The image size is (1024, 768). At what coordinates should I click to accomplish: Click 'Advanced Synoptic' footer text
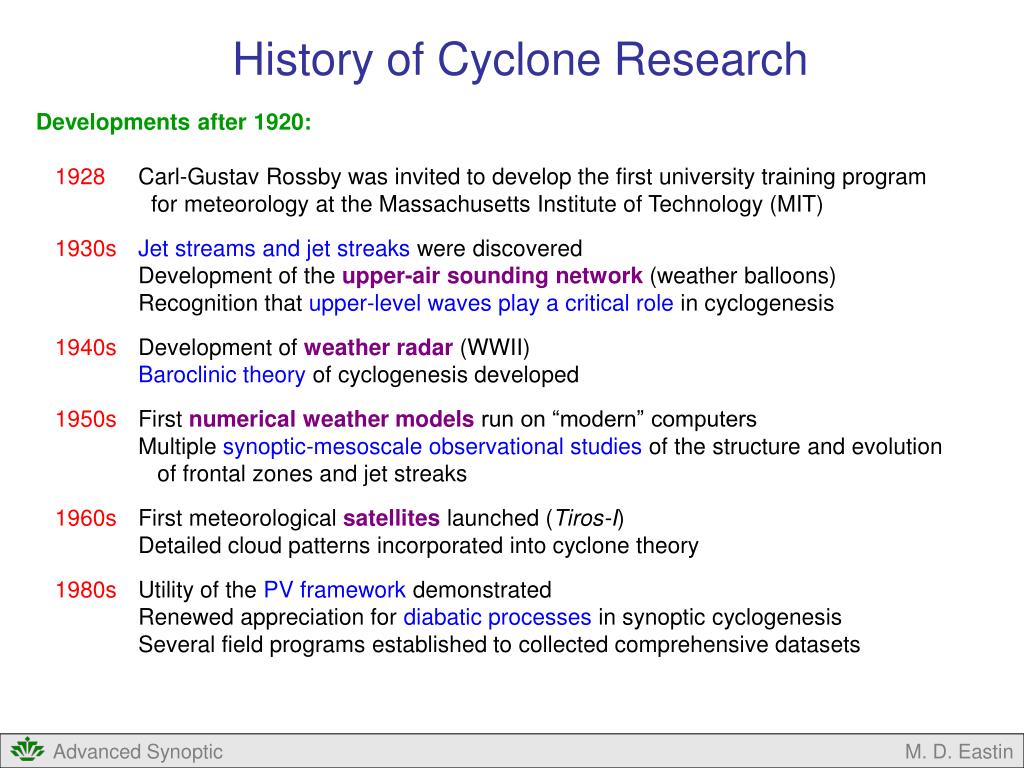(138, 752)
